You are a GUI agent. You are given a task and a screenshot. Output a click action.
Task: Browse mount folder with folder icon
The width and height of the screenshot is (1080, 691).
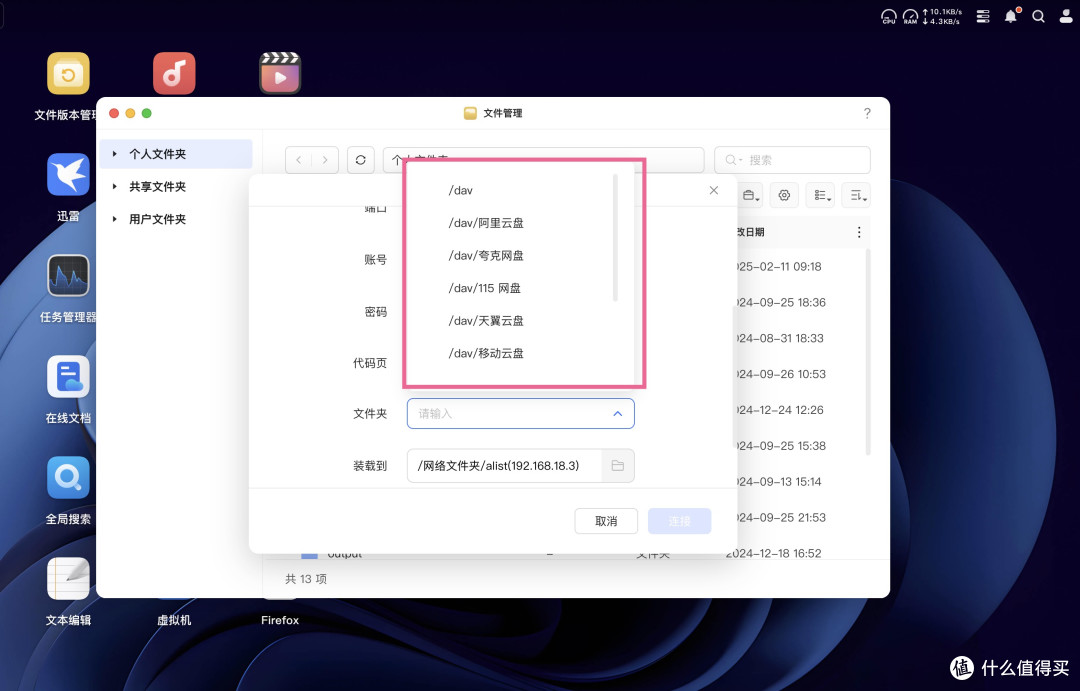coord(618,466)
